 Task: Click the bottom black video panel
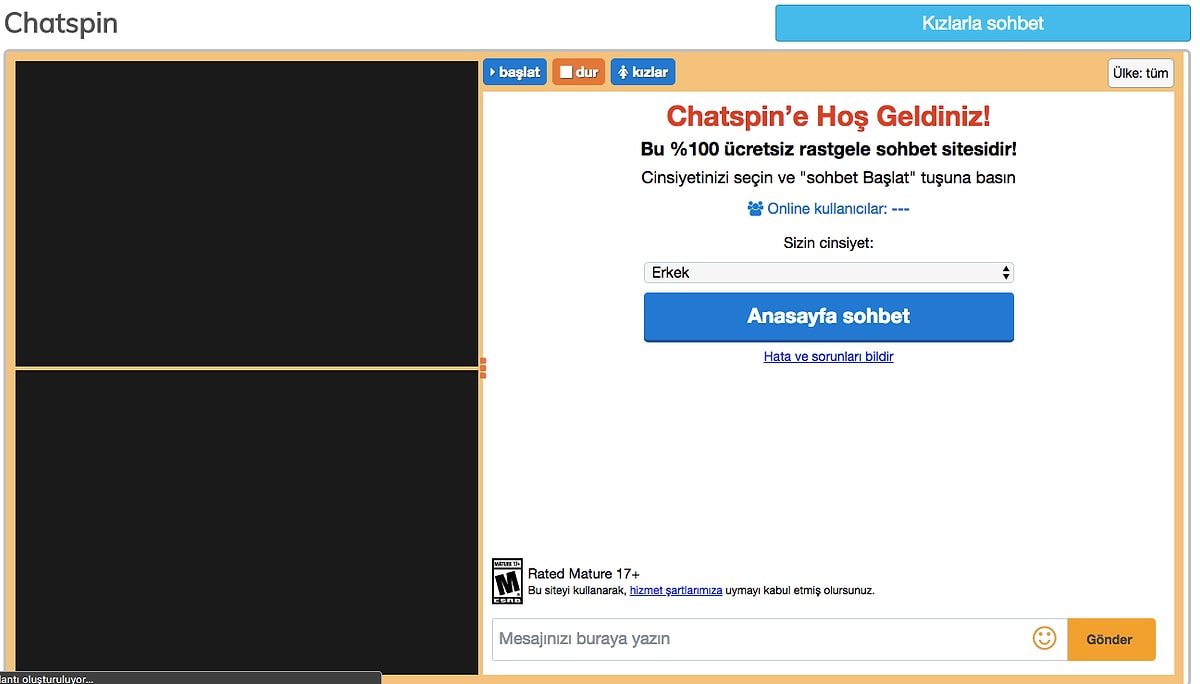click(x=246, y=522)
